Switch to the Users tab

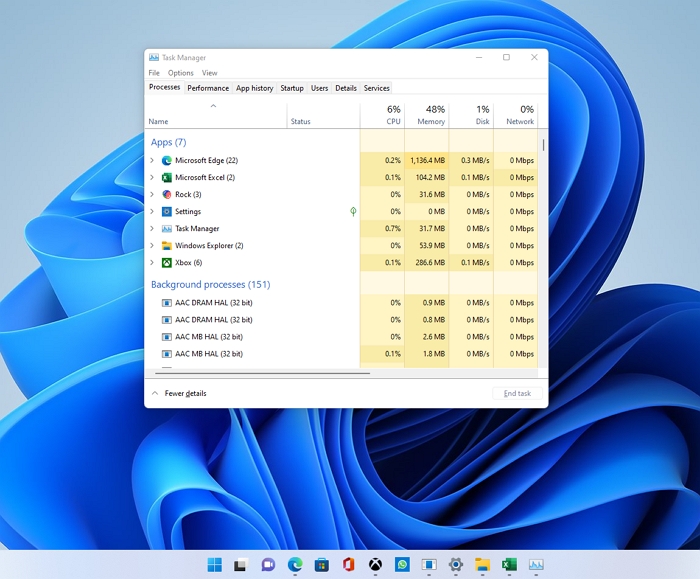click(x=320, y=88)
